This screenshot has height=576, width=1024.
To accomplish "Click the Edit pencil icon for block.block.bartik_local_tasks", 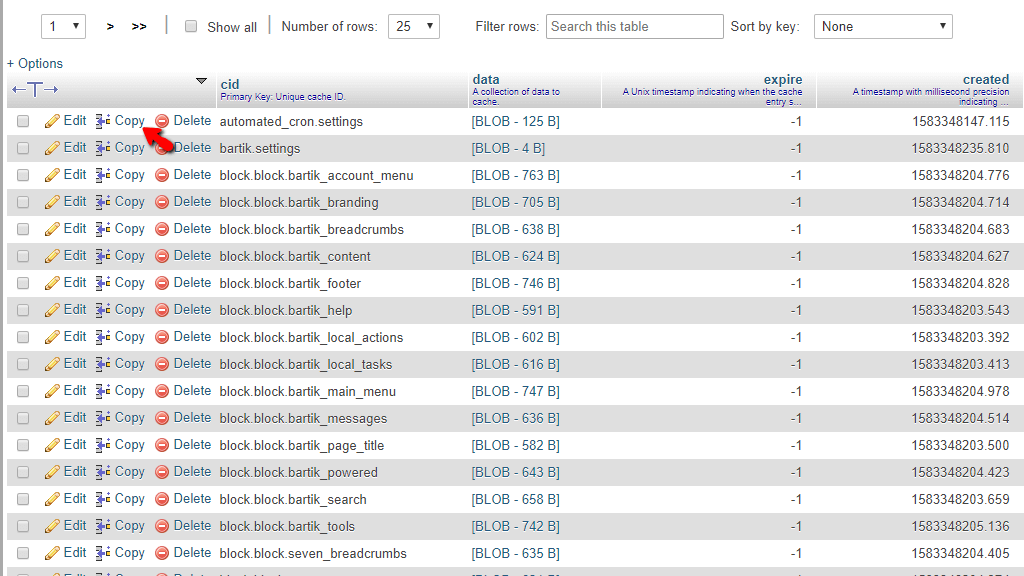I will click(52, 364).
